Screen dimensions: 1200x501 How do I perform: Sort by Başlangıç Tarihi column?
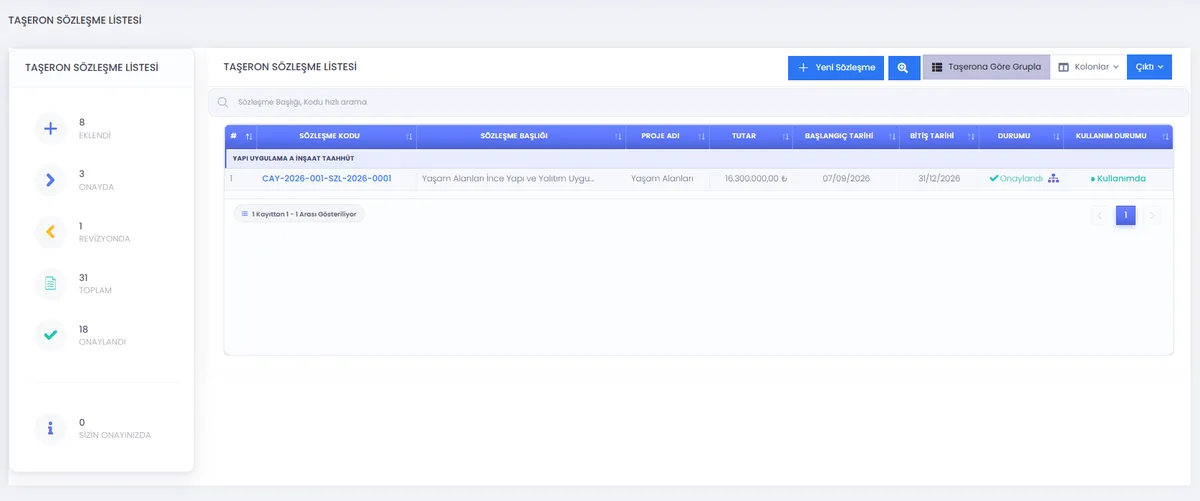[x=891, y=136]
